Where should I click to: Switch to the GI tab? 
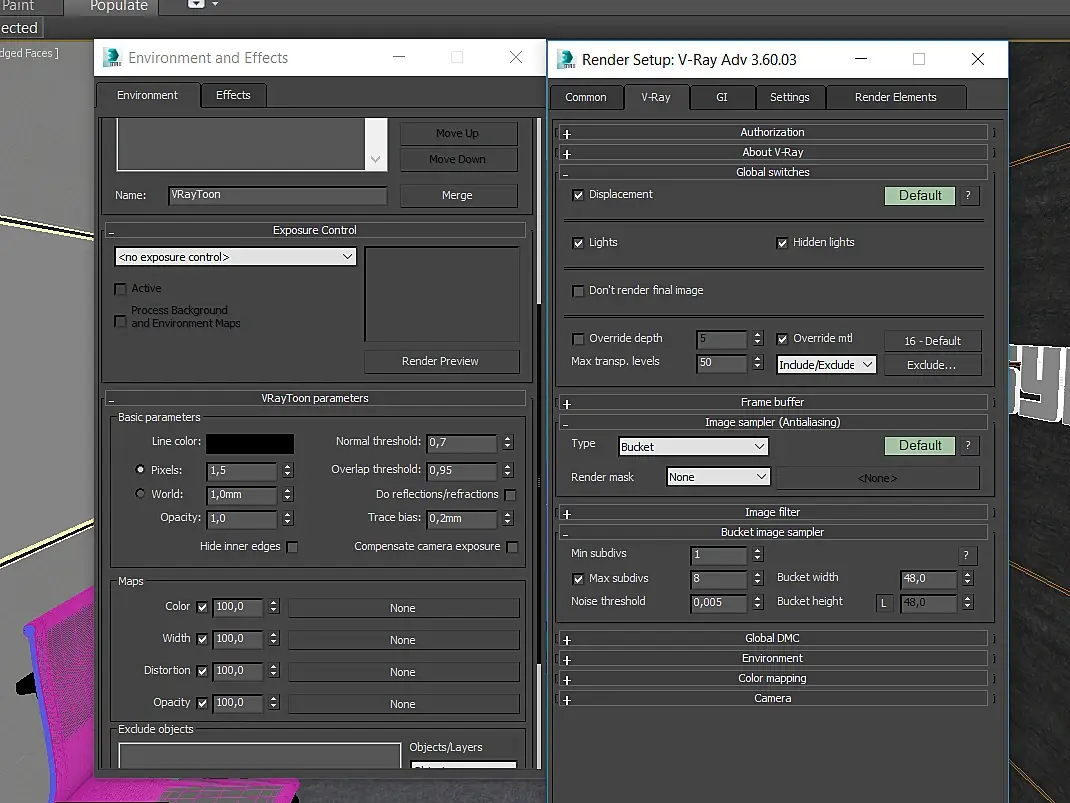click(x=721, y=97)
